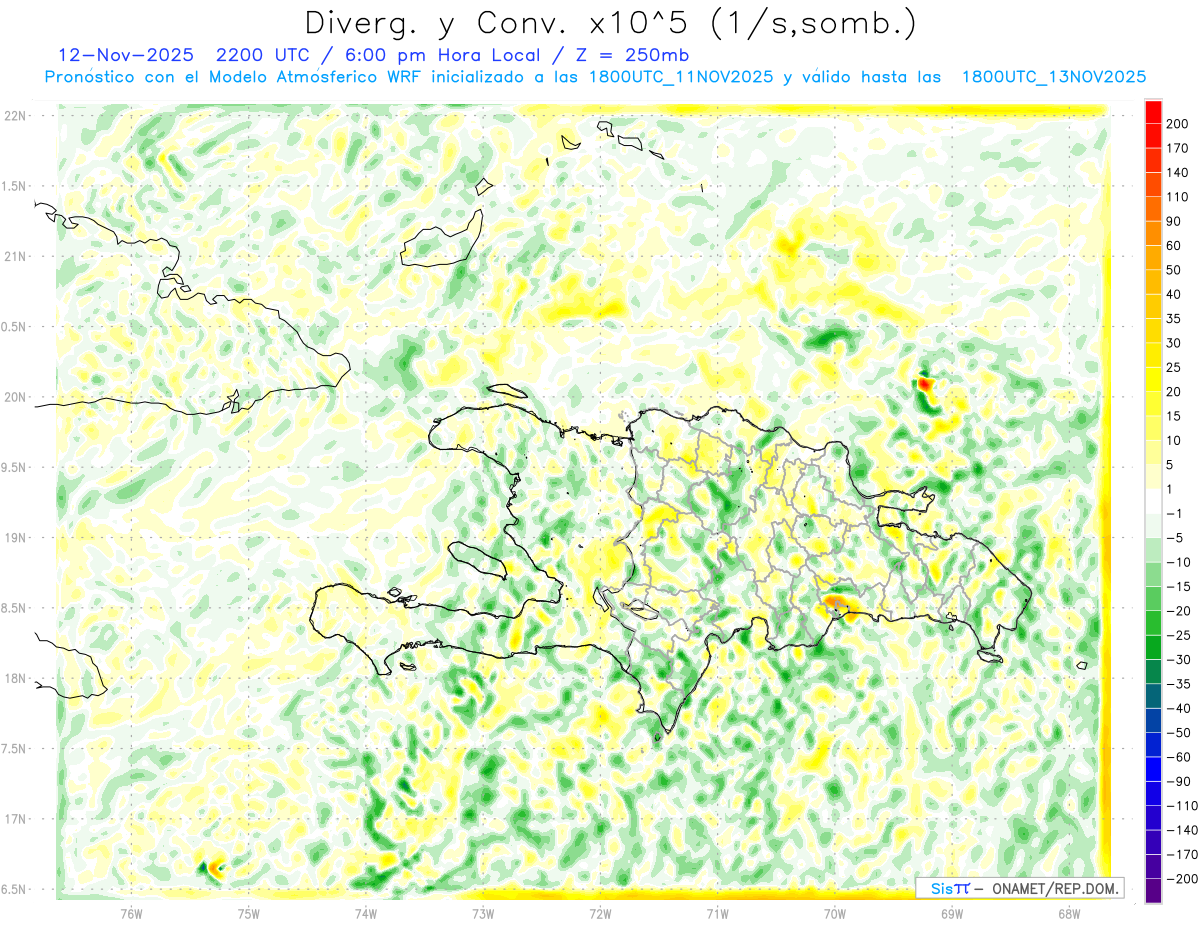
Task: Click the '21N' latitude axis label
Action: tap(15, 256)
